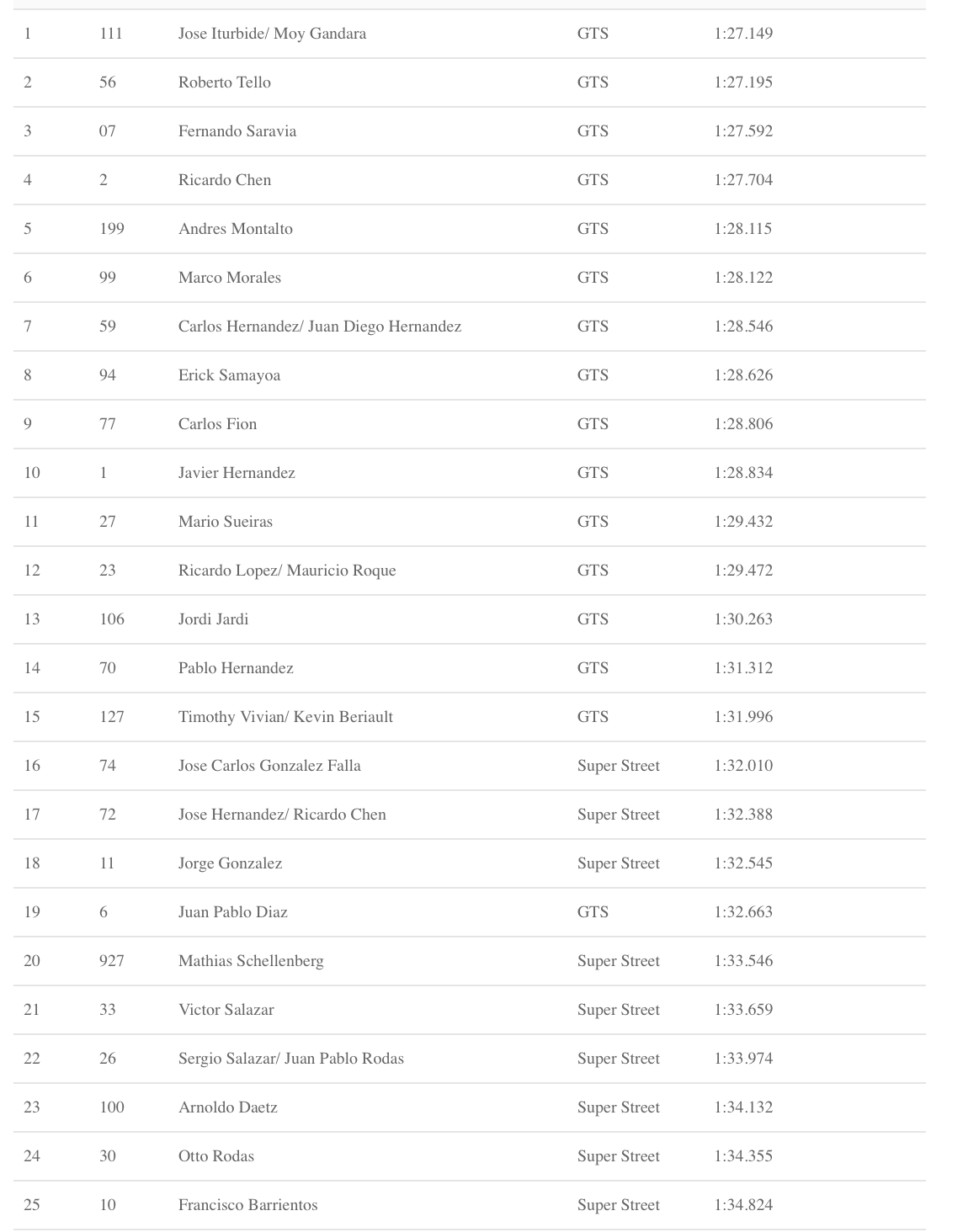963x1232 pixels.
Task: Click car number 927 for Mathias Schellenberg
Action: 112,961
